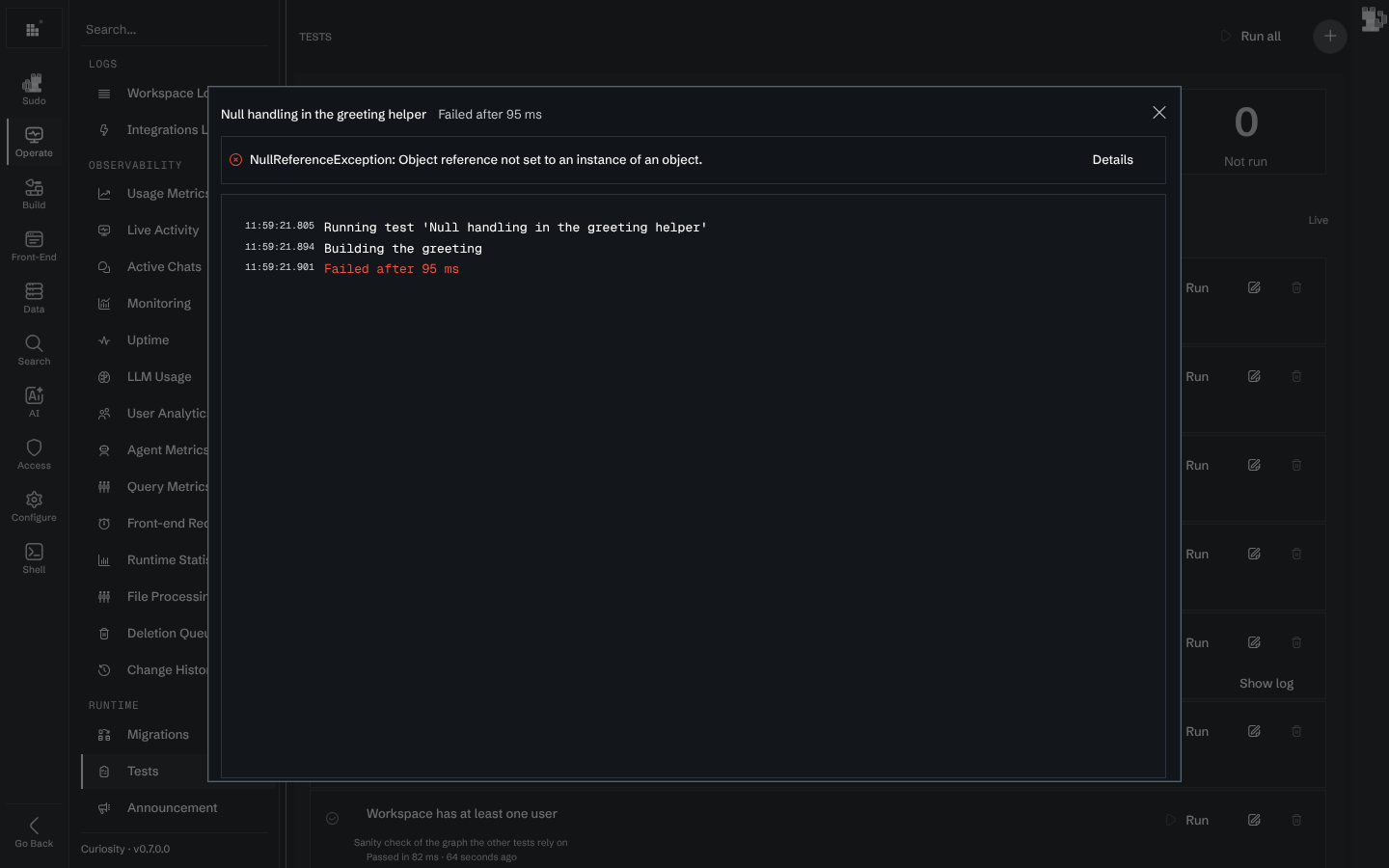Image resolution: width=1389 pixels, height=868 pixels.
Task: Click the 'Failed after 95 ms' red log line
Action: (391, 269)
